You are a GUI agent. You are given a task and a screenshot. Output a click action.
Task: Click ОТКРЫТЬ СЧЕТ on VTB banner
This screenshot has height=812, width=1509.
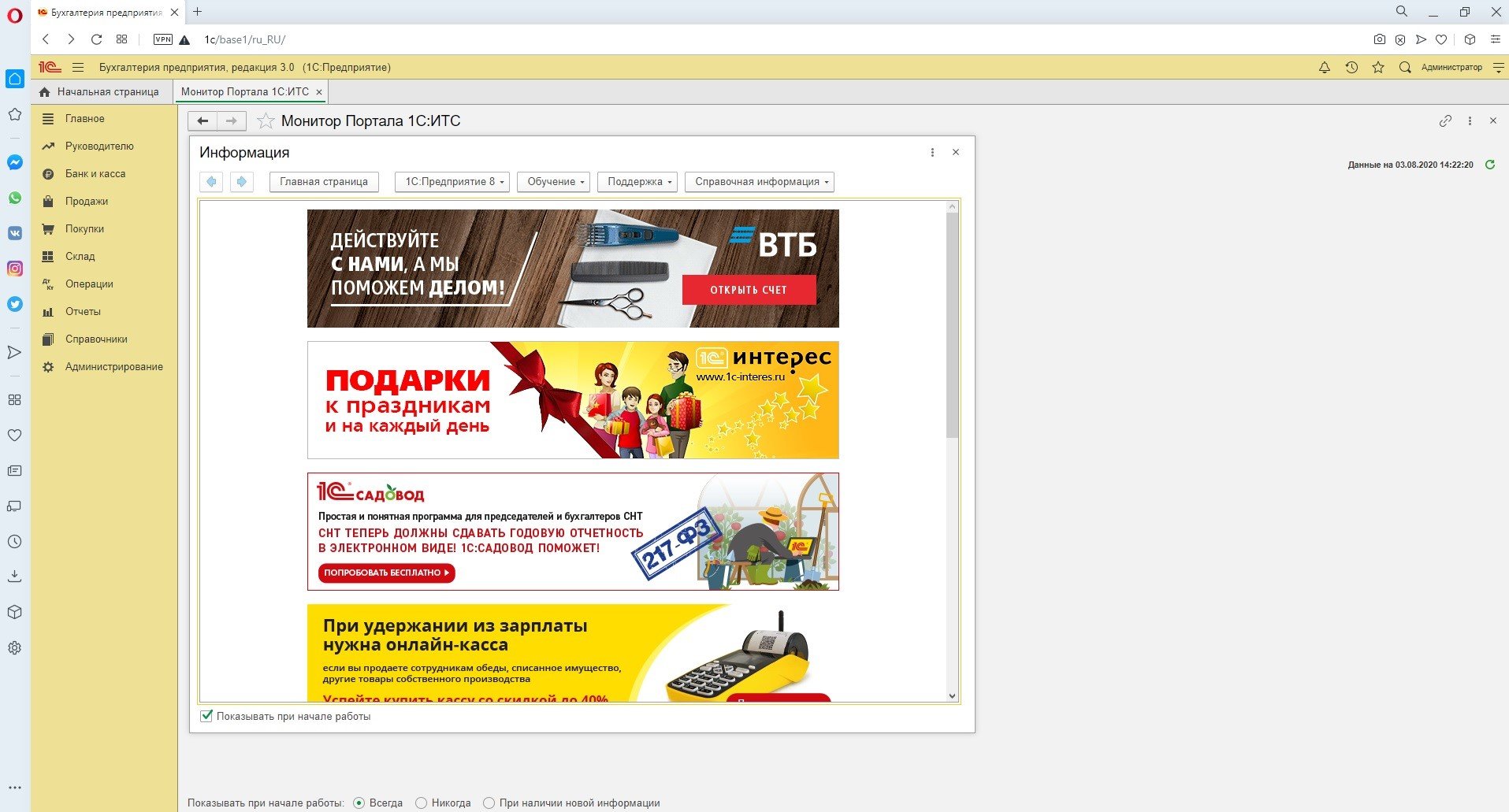[x=749, y=289]
